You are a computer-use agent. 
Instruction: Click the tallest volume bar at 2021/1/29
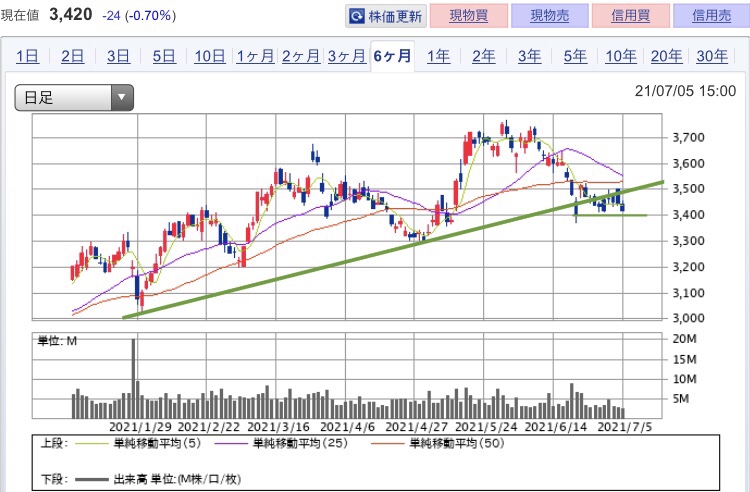[x=133, y=379]
